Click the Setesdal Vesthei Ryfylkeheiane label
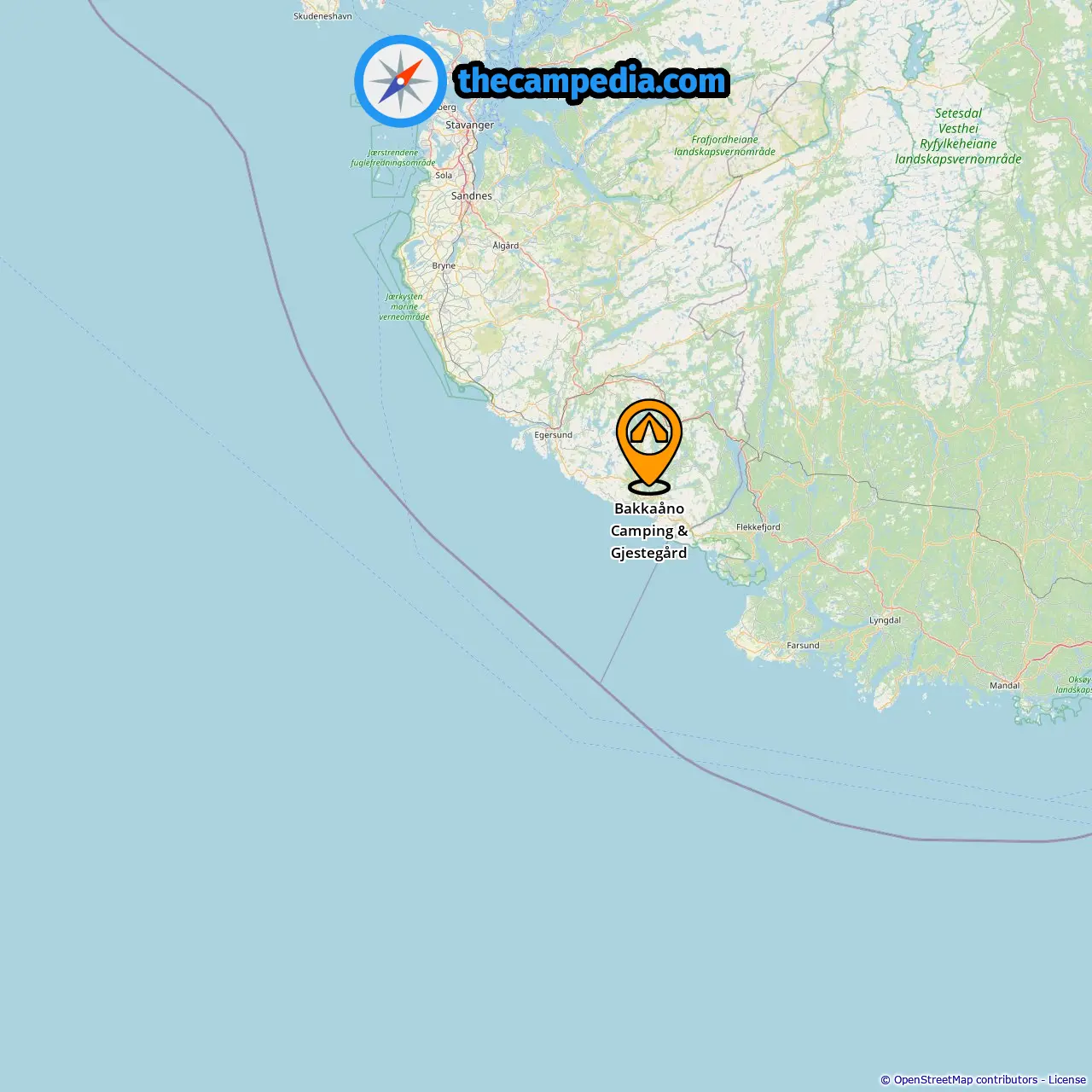Screen dimensions: 1092x1092 click(x=958, y=136)
